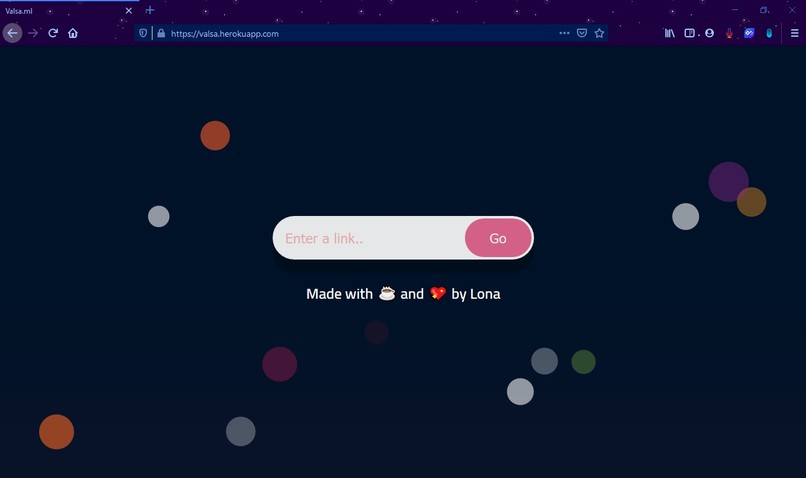The image size is (806, 478).
Task: Select the Valsa.ml browser tab
Action: pyautogui.click(x=69, y=11)
